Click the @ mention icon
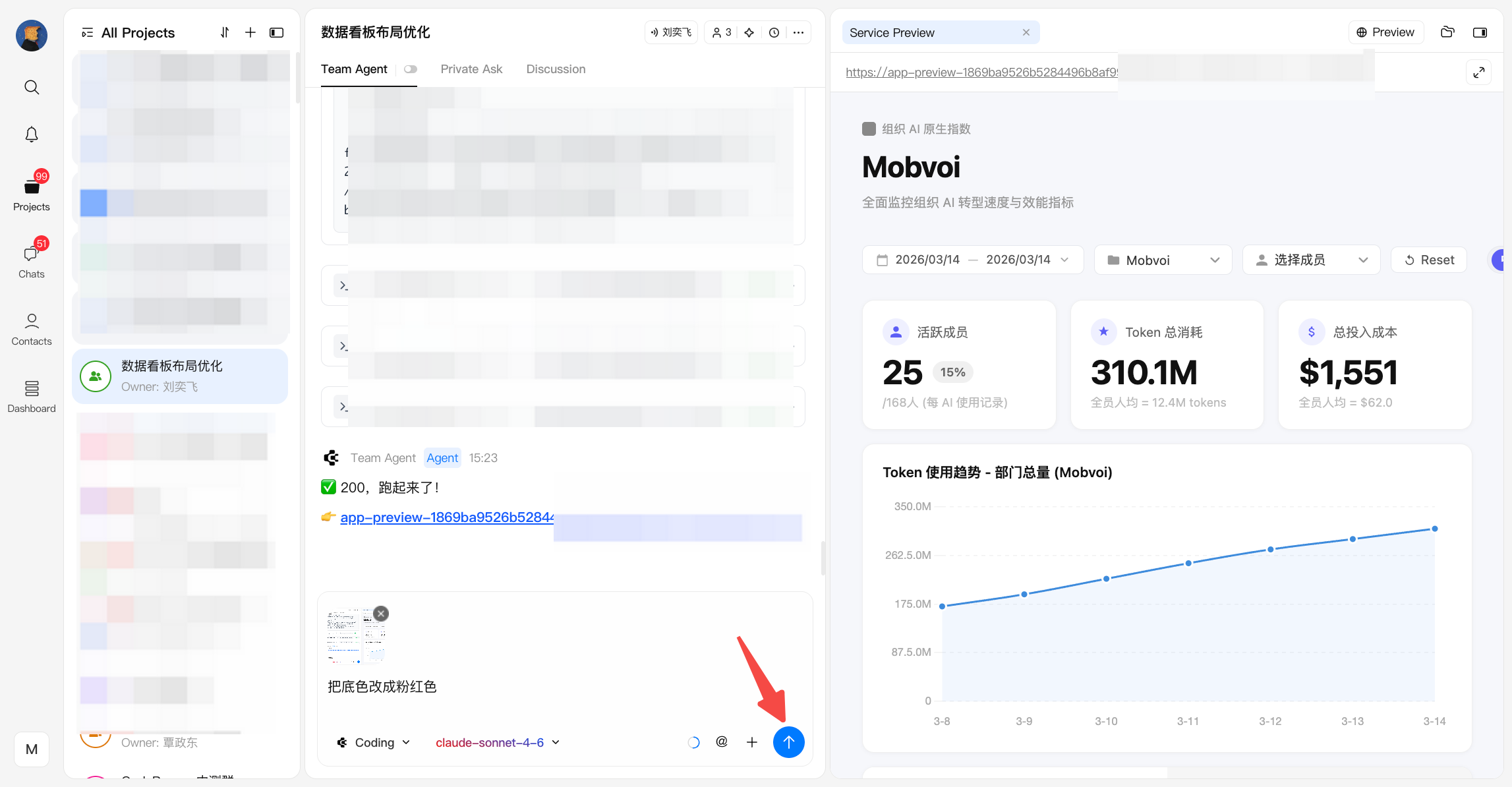 (722, 742)
